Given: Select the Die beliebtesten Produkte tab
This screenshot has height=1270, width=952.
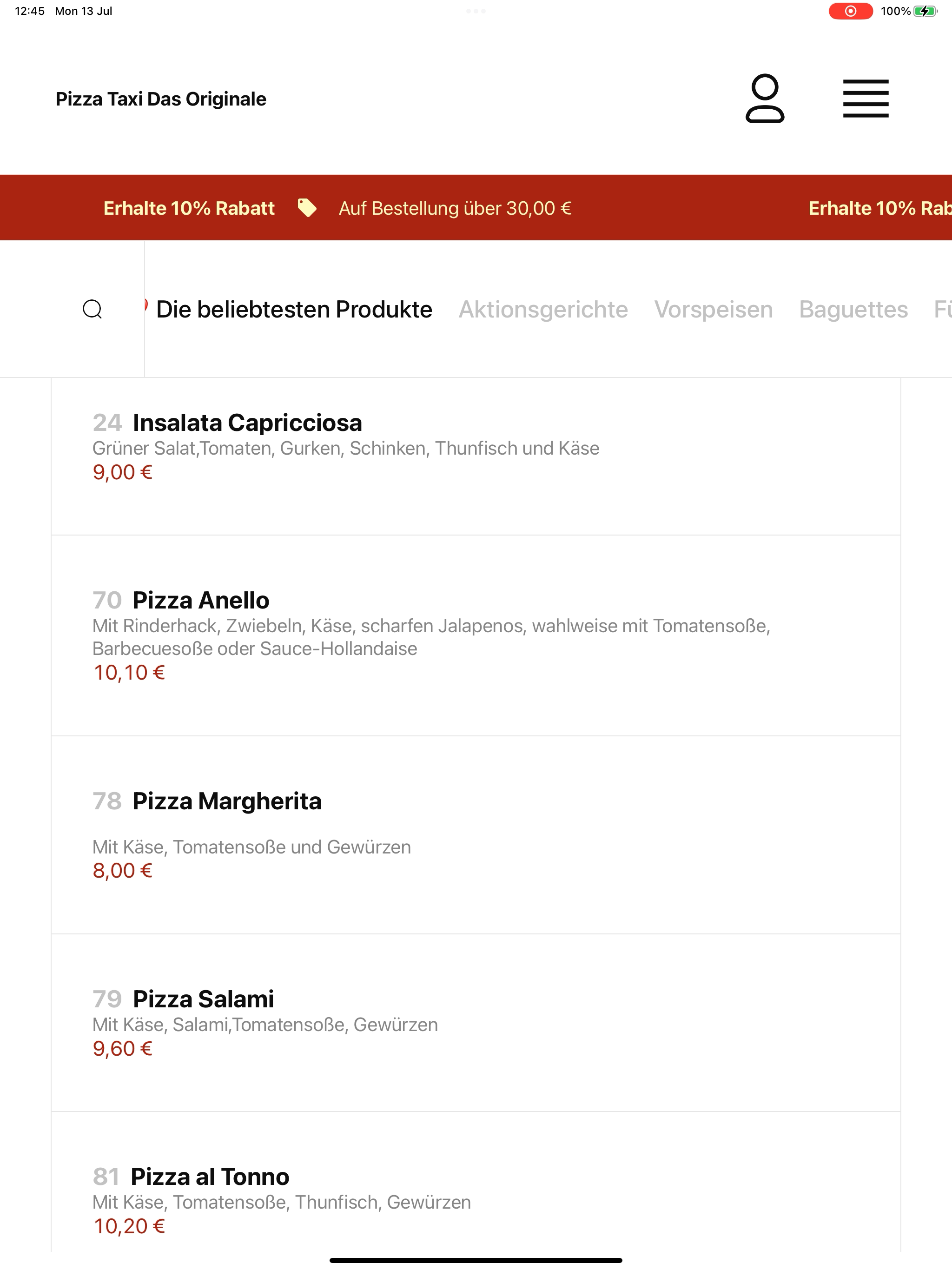Looking at the screenshot, I should click(294, 310).
